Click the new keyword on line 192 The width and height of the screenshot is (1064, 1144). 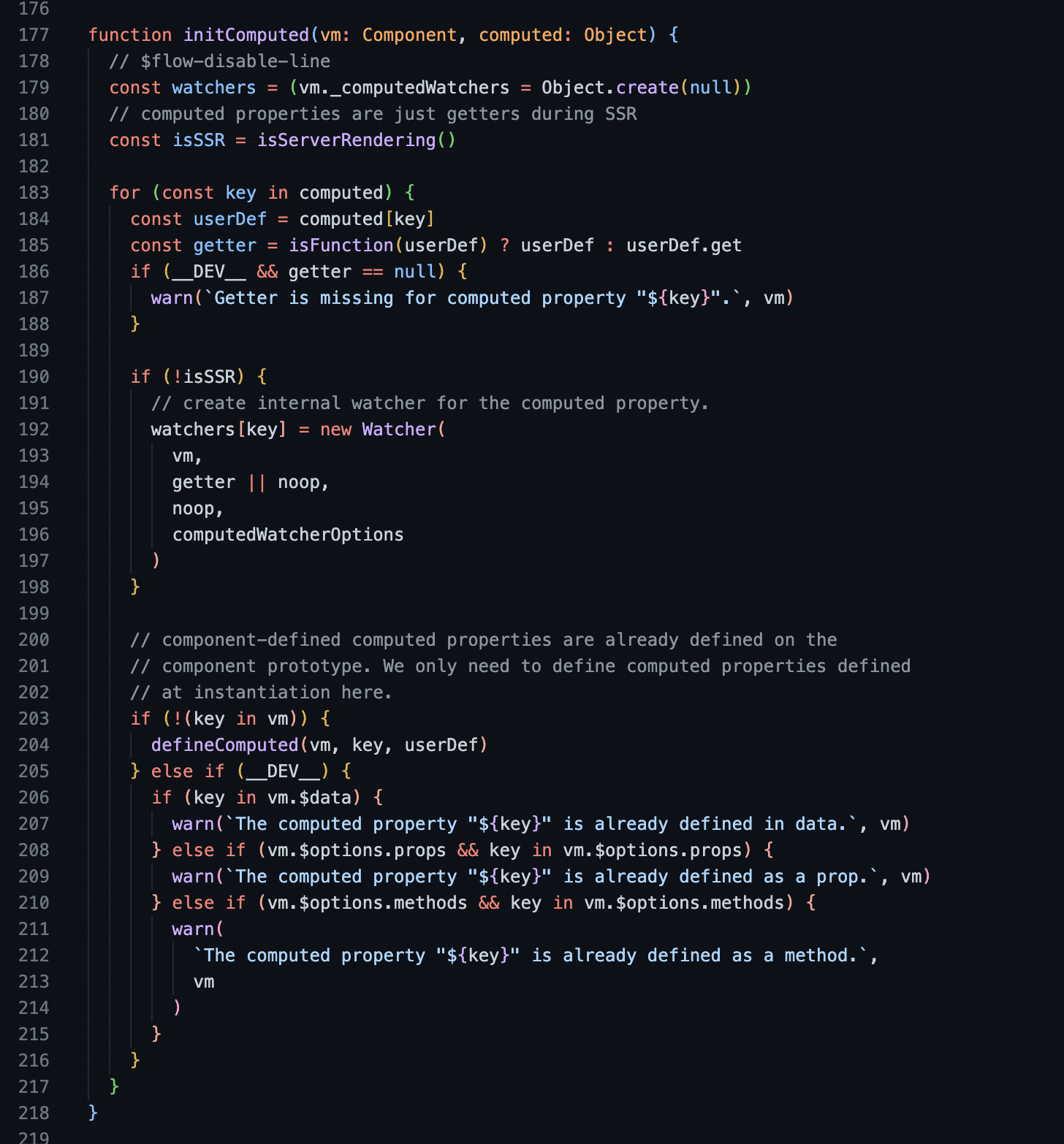click(336, 430)
